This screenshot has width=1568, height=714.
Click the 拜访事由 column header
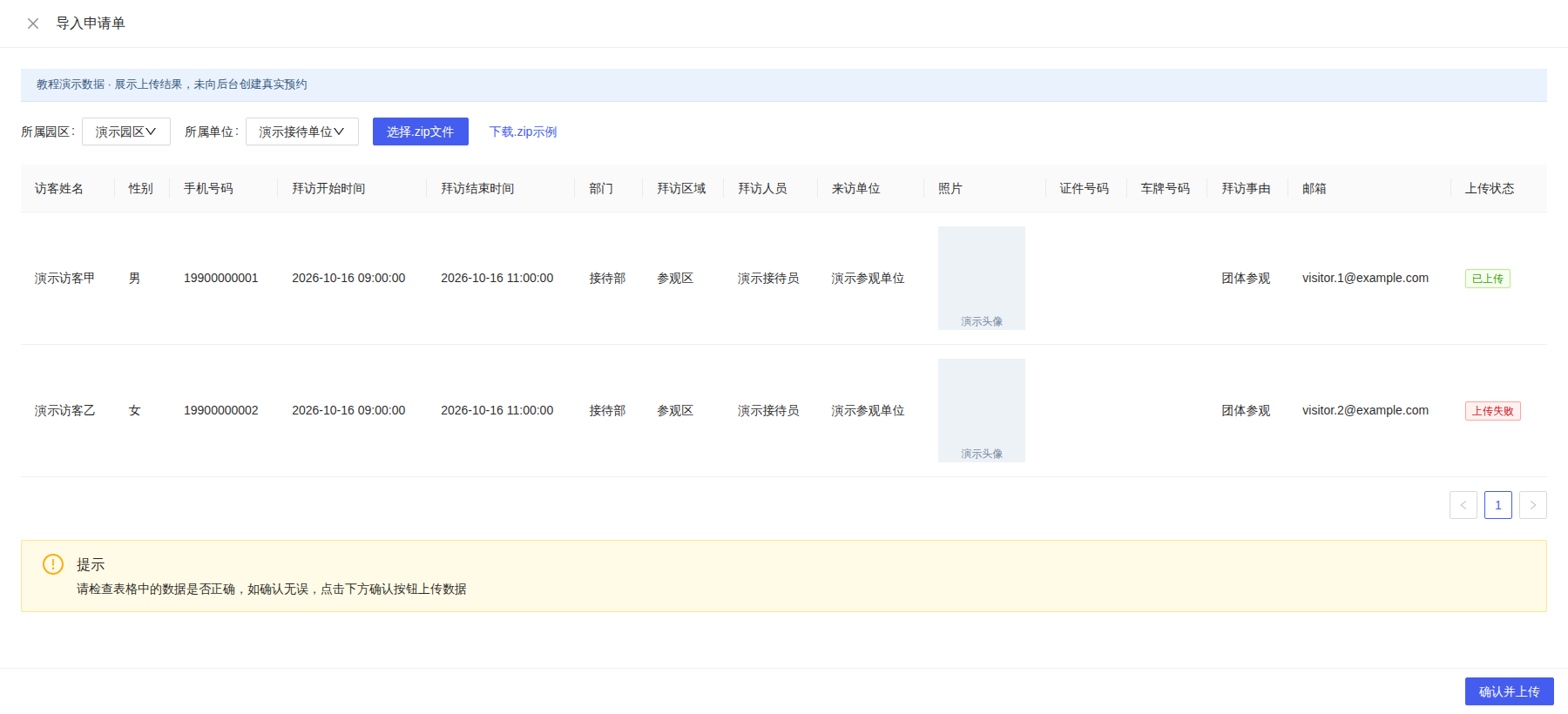pos(1246,188)
